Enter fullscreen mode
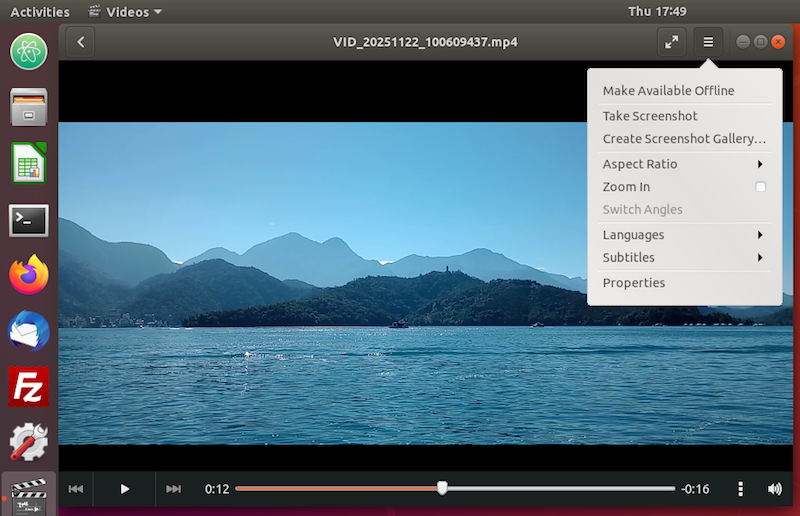Image resolution: width=800 pixels, height=516 pixels. tap(671, 42)
